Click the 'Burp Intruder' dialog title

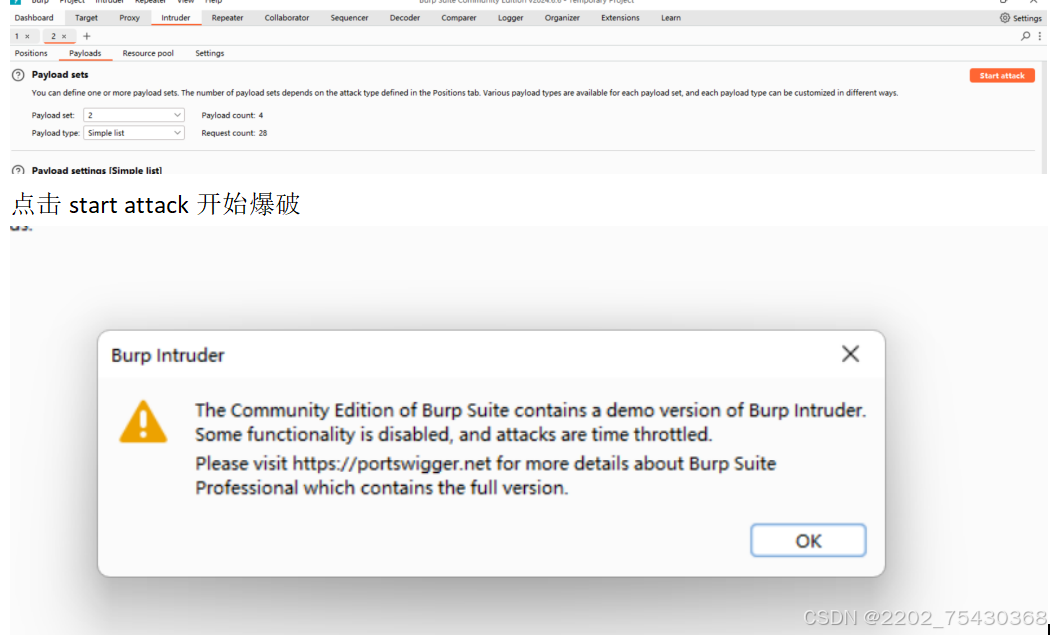(168, 355)
